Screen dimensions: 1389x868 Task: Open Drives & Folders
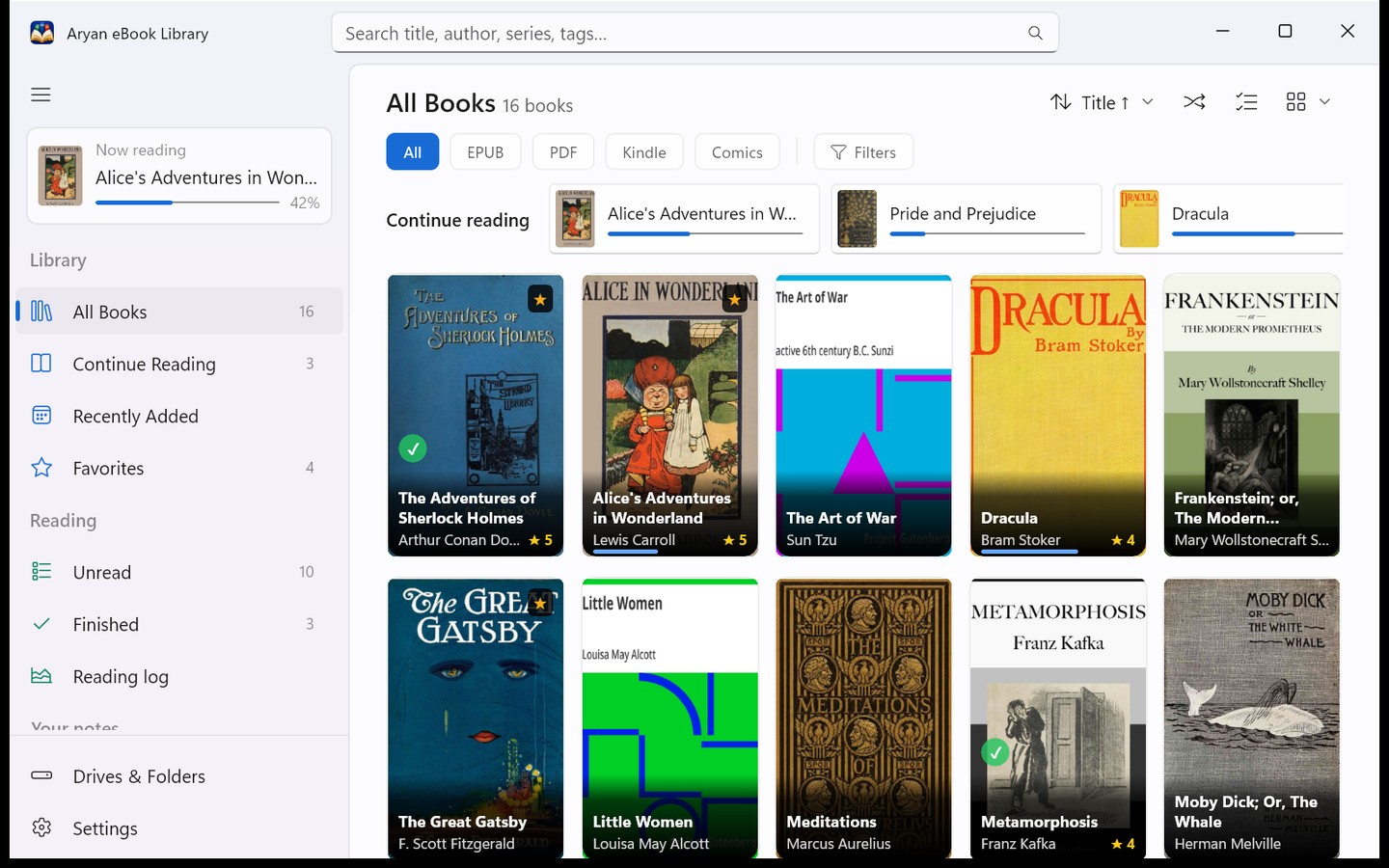pos(179,775)
